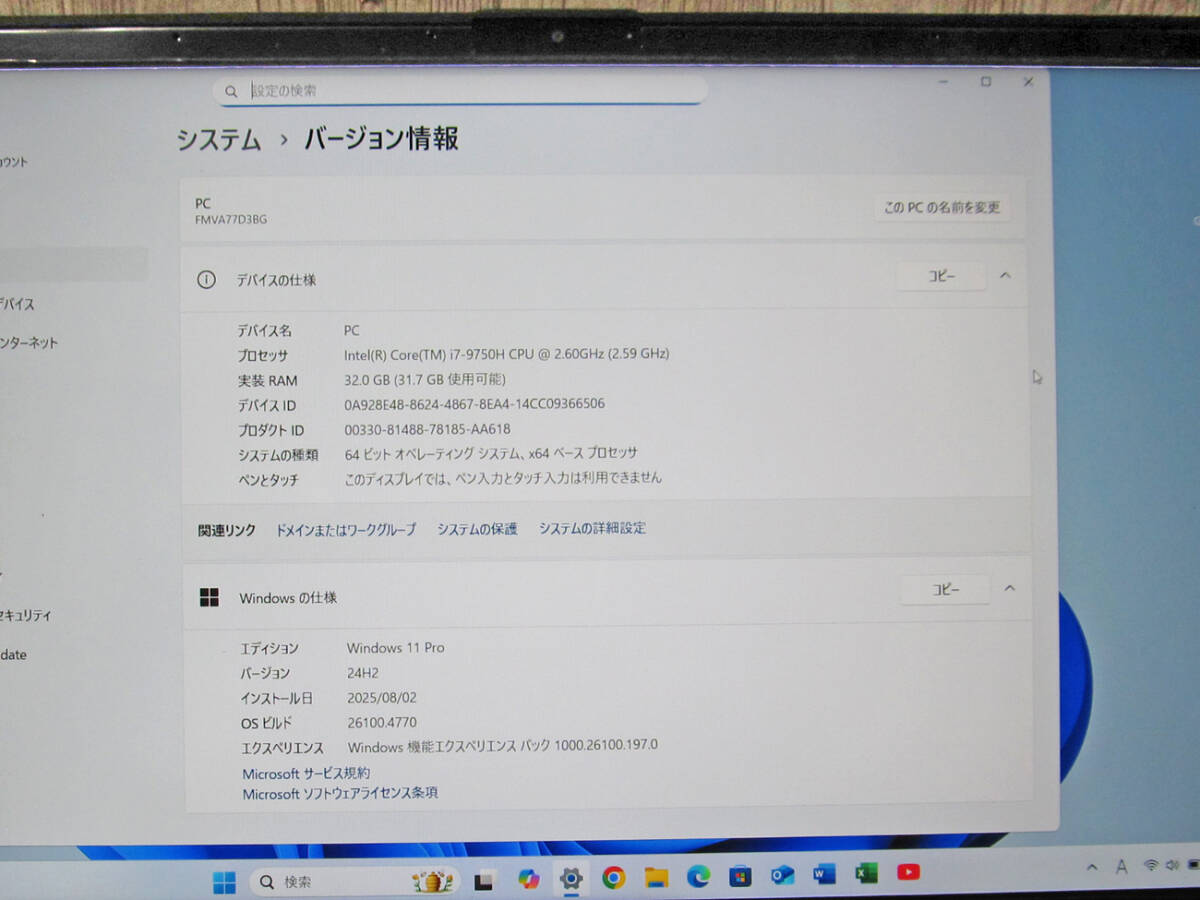Click the Windows logo beside Windows の仕様

click(209, 597)
